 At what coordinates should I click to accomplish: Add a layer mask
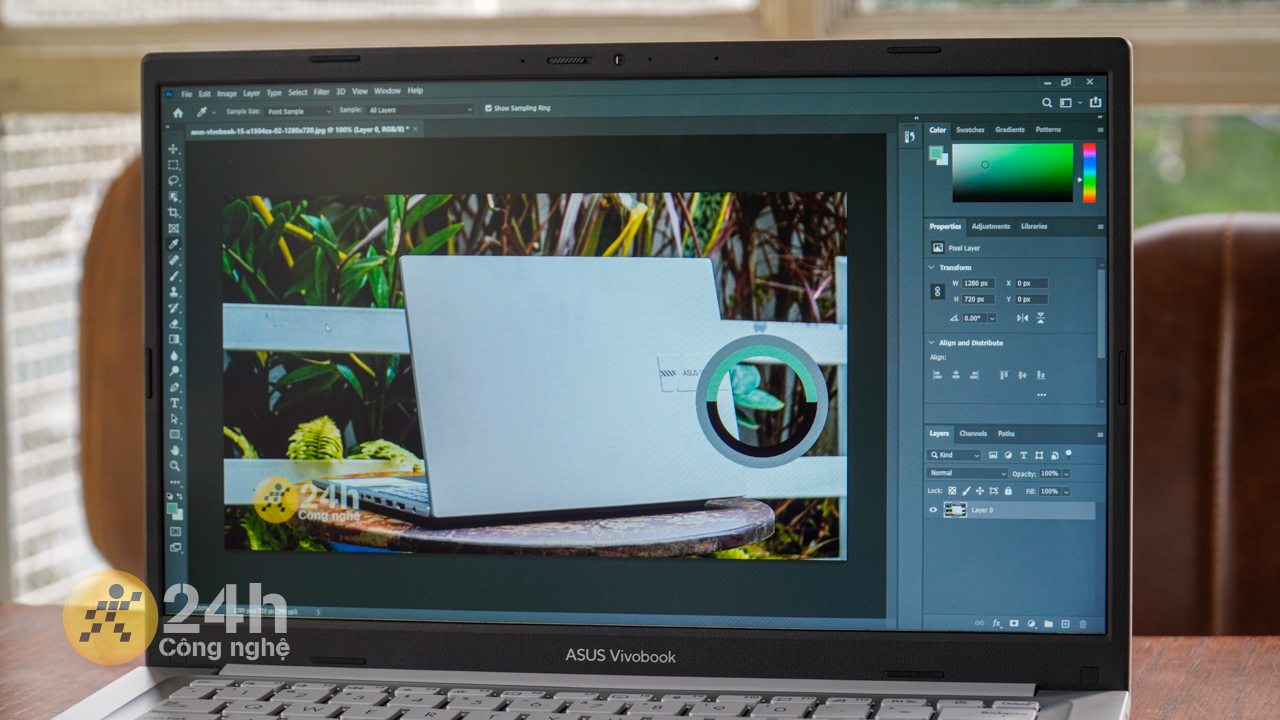(1013, 623)
